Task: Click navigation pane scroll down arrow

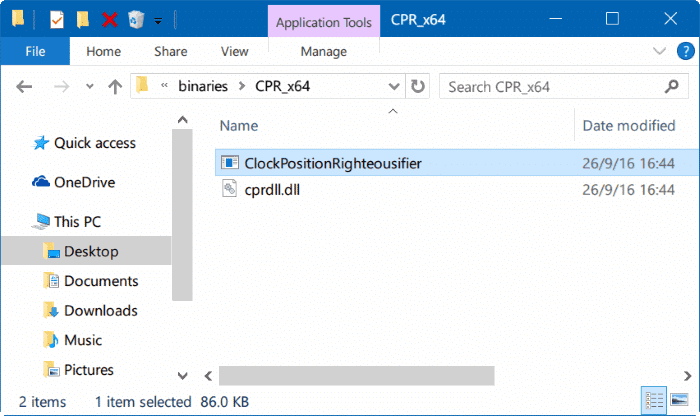Action: click(x=182, y=376)
